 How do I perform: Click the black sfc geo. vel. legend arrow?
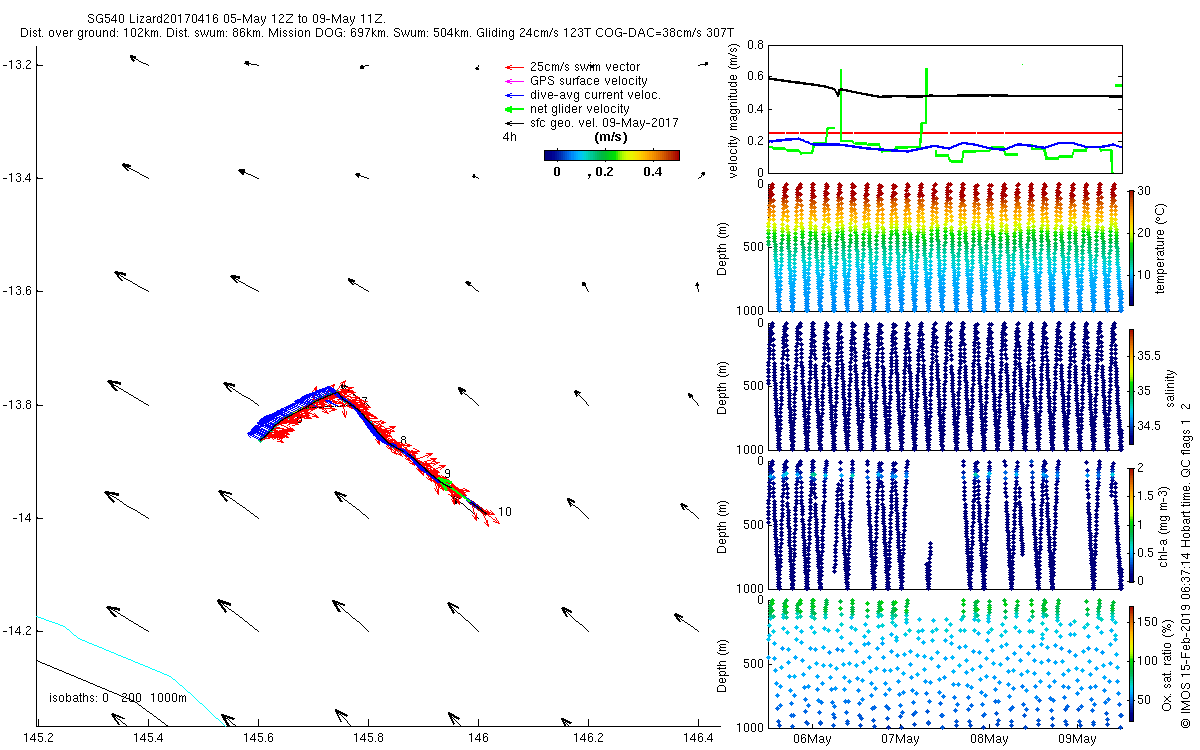pos(511,123)
